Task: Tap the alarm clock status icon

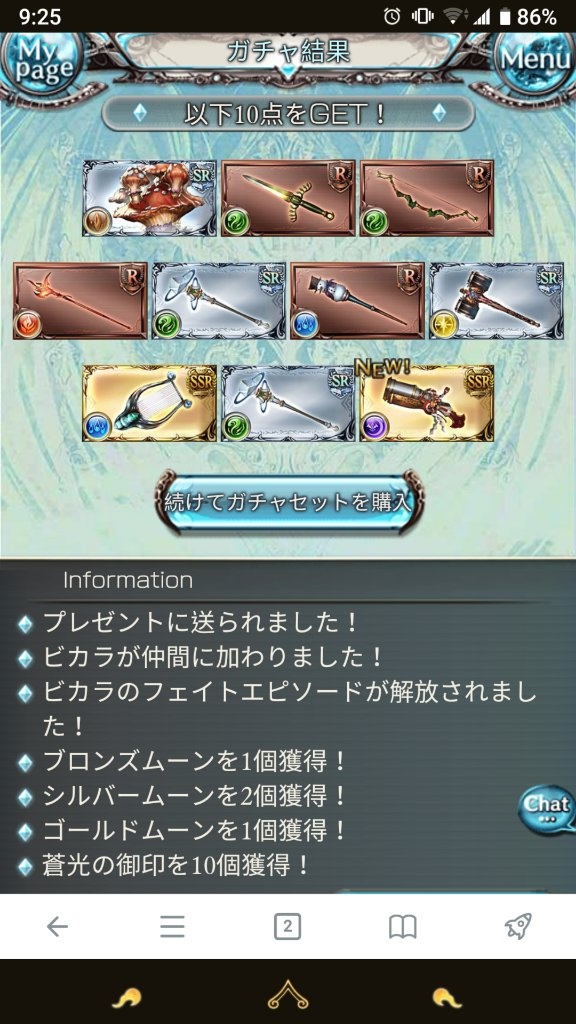Action: click(x=392, y=16)
